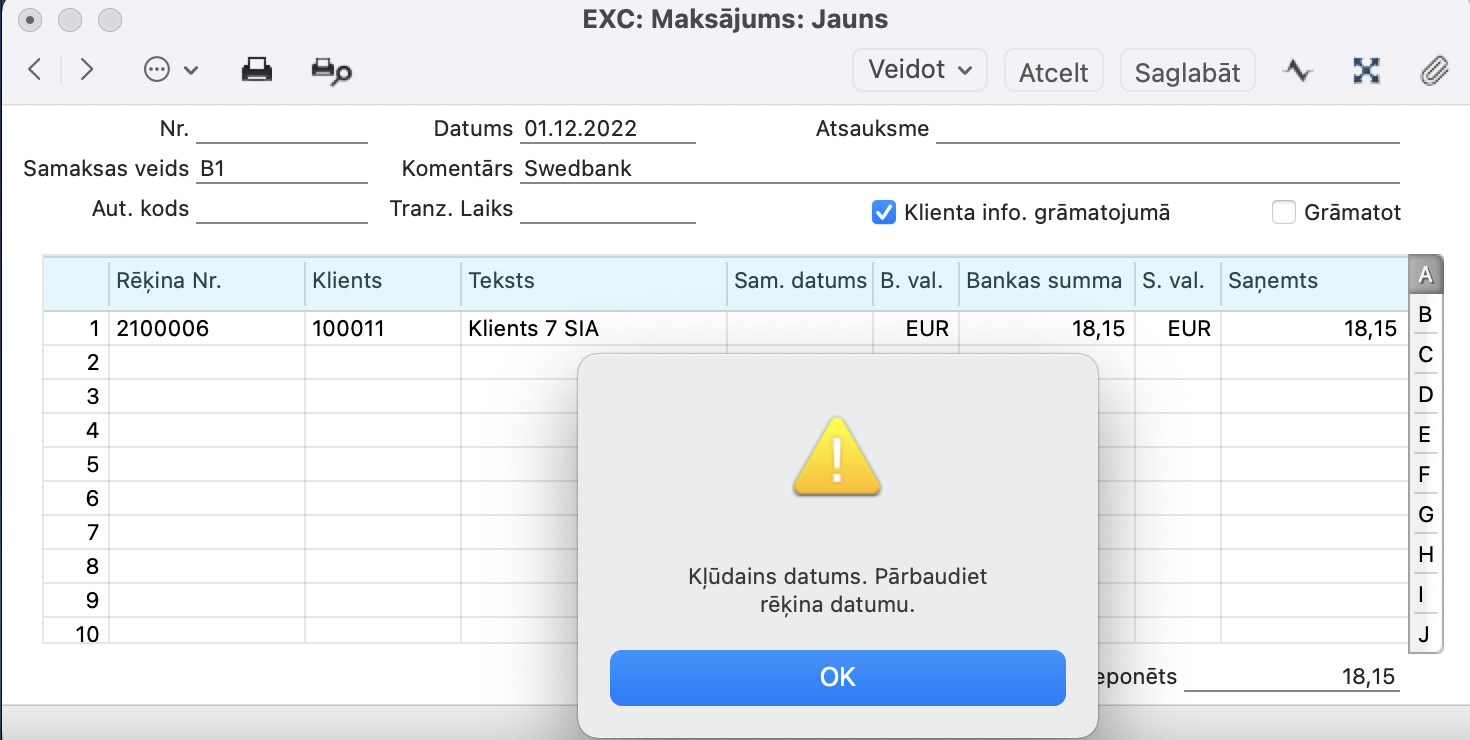This screenshot has height=740, width=1470.
Task: Switch to tab D of the table
Action: (x=1425, y=394)
